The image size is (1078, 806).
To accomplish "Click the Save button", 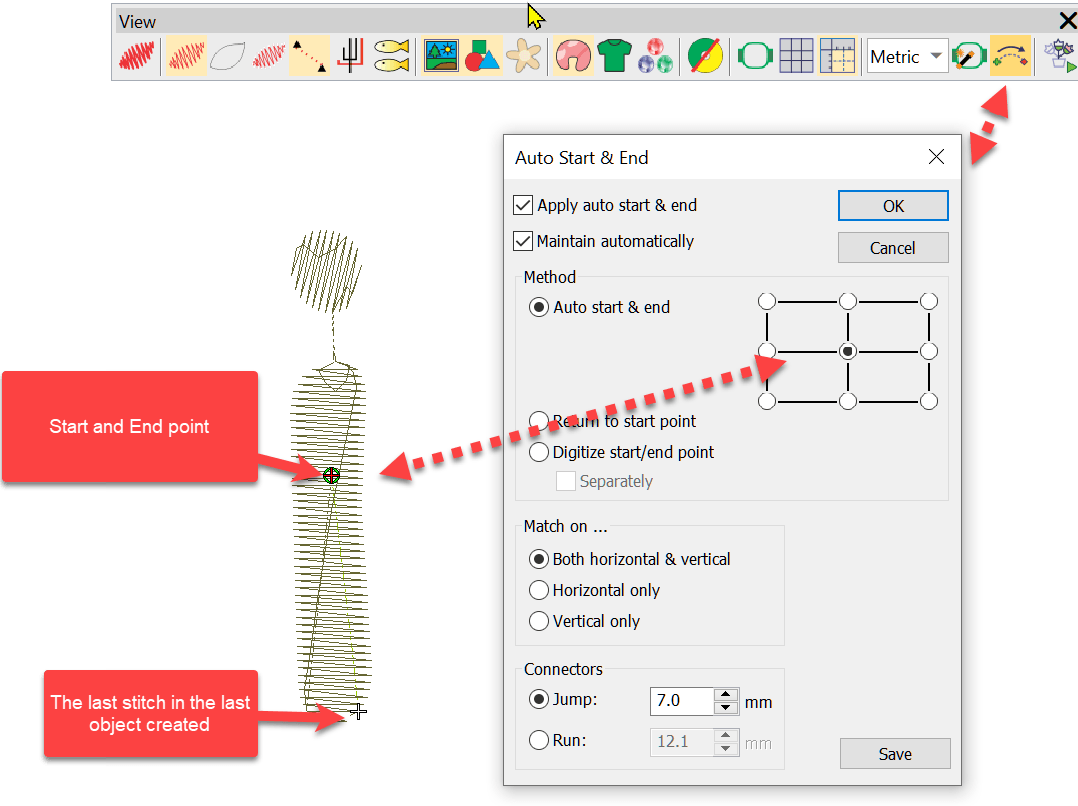I will click(894, 754).
